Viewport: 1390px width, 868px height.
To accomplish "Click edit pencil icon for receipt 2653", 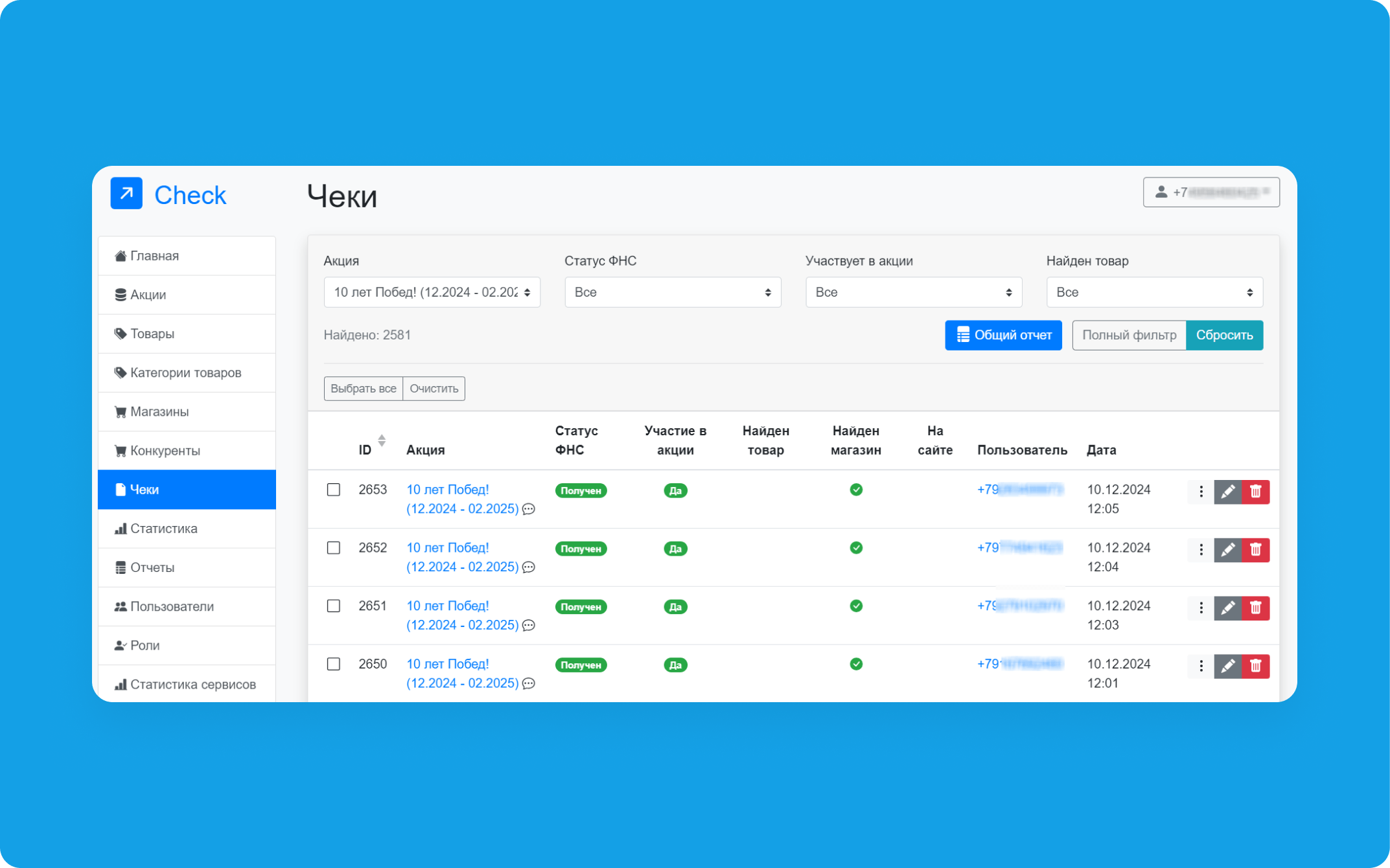I will 1227,492.
